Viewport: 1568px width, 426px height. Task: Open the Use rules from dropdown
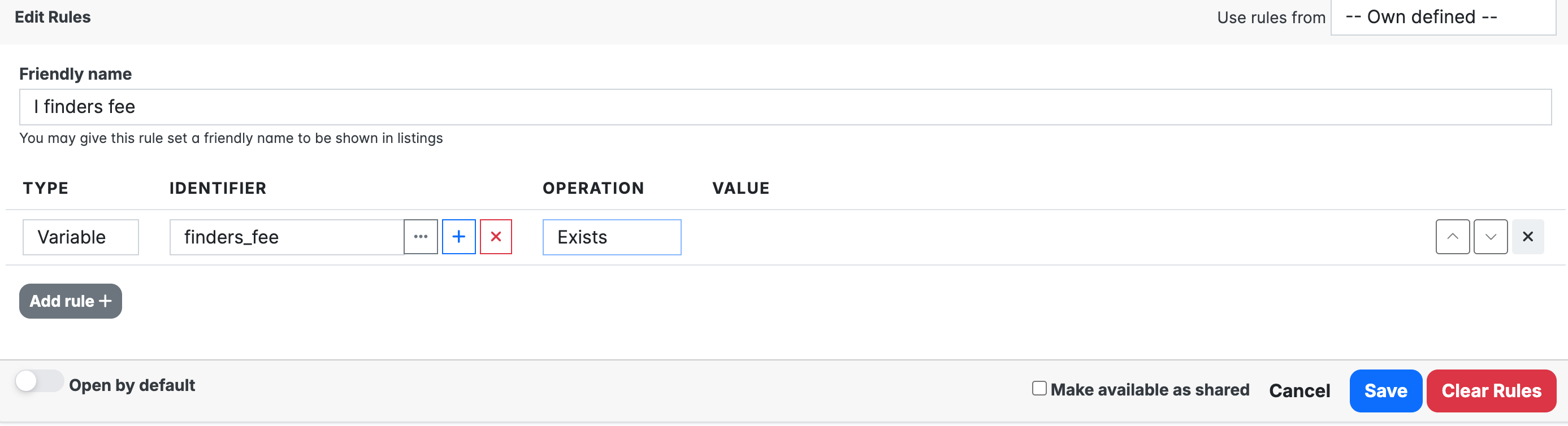point(1443,17)
